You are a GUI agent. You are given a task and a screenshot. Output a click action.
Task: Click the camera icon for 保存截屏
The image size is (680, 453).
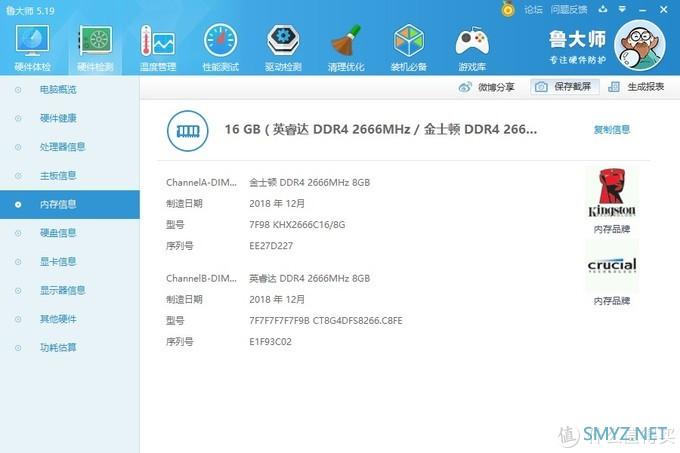click(x=541, y=87)
